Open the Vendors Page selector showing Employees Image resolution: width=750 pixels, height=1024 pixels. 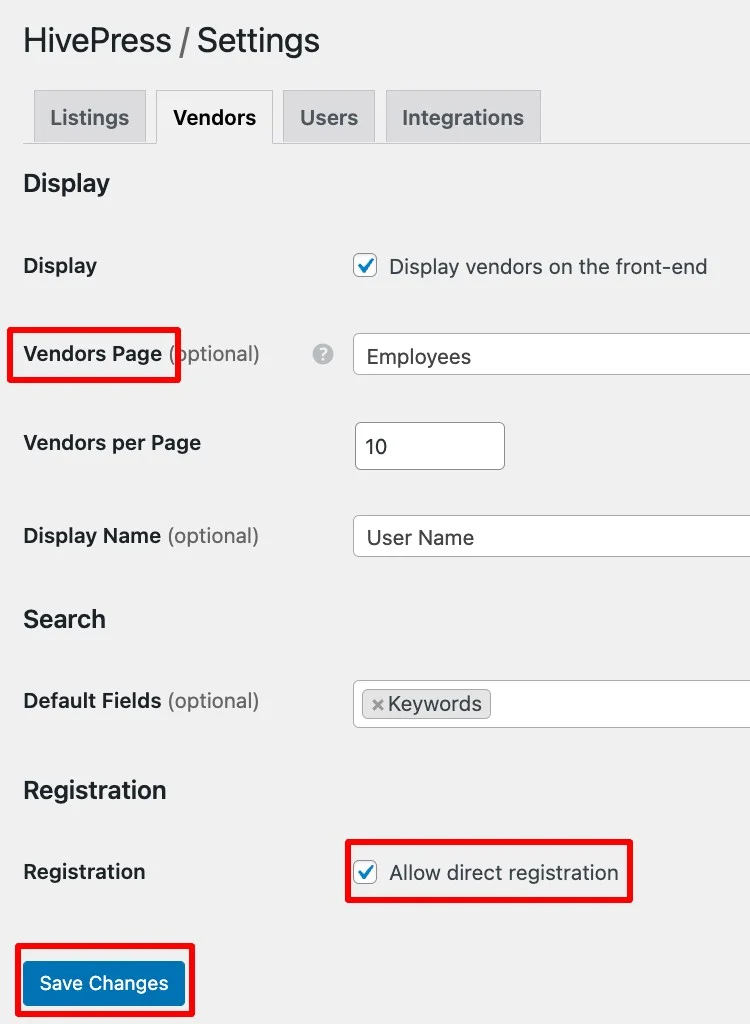550,356
